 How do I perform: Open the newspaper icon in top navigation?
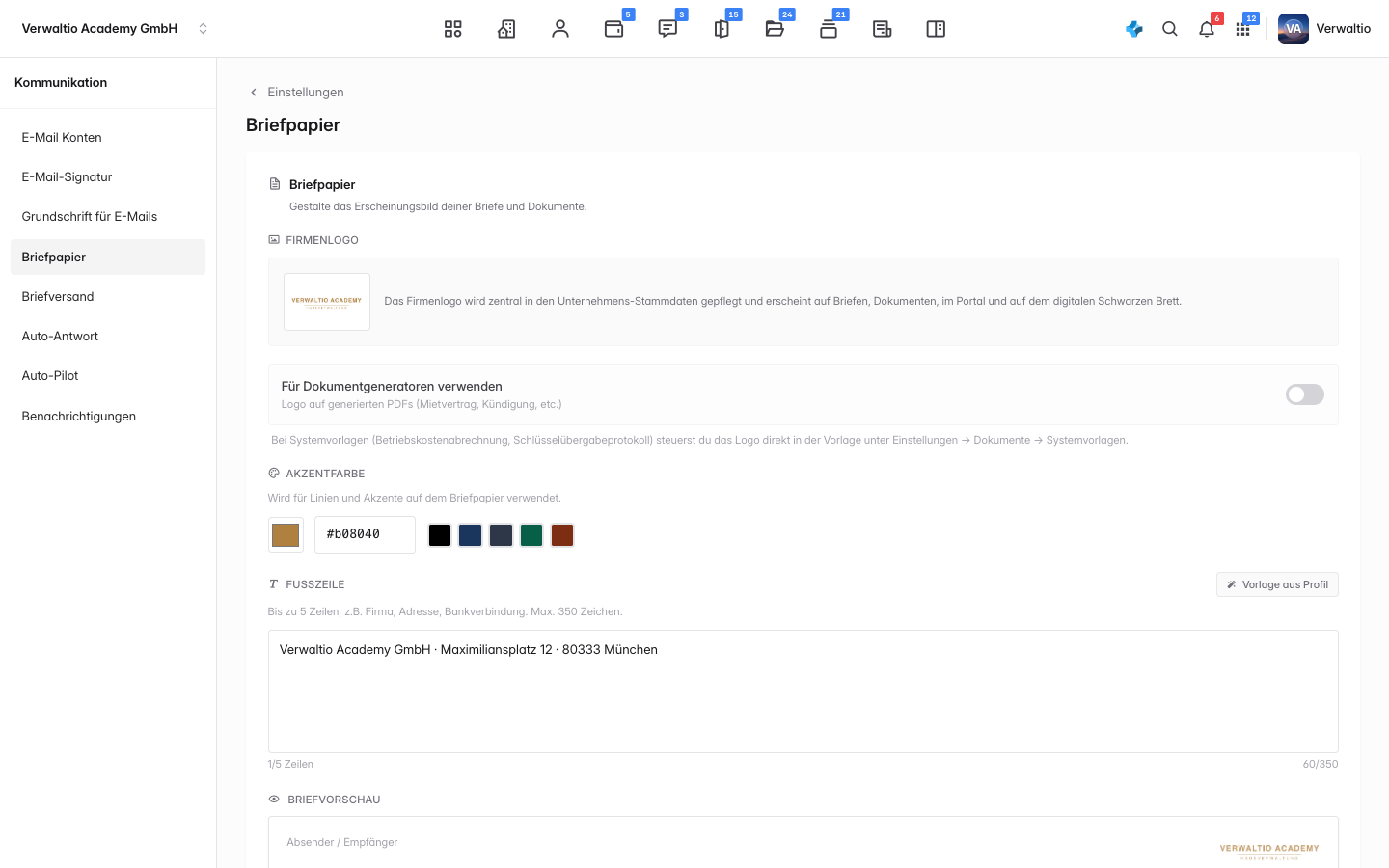882,29
